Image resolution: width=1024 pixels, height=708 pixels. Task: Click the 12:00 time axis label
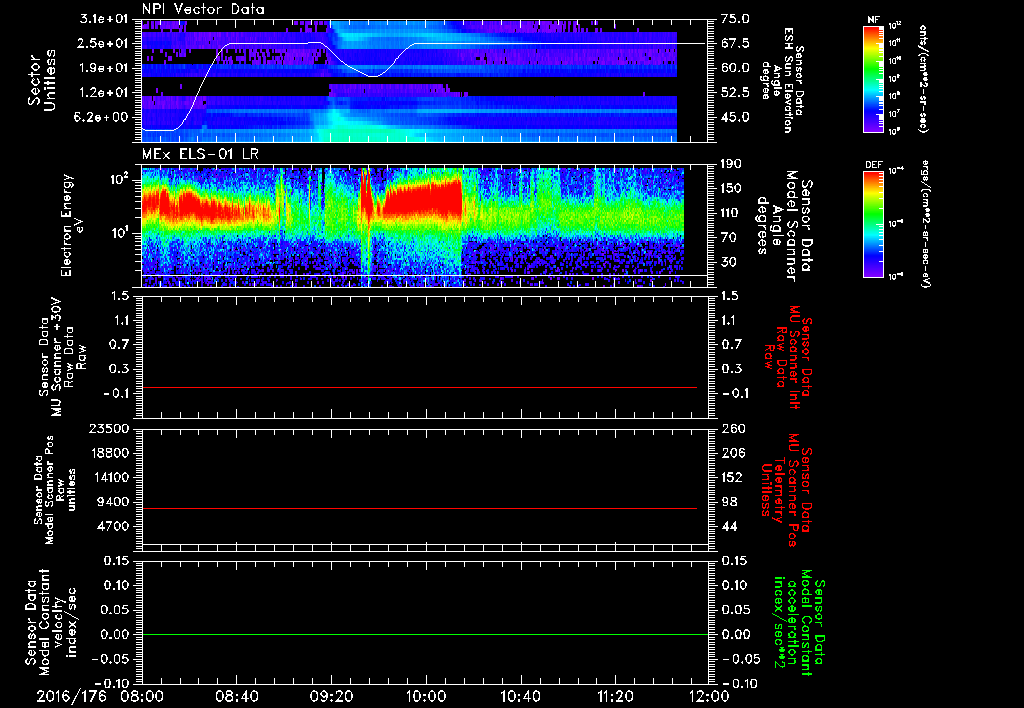click(x=709, y=696)
